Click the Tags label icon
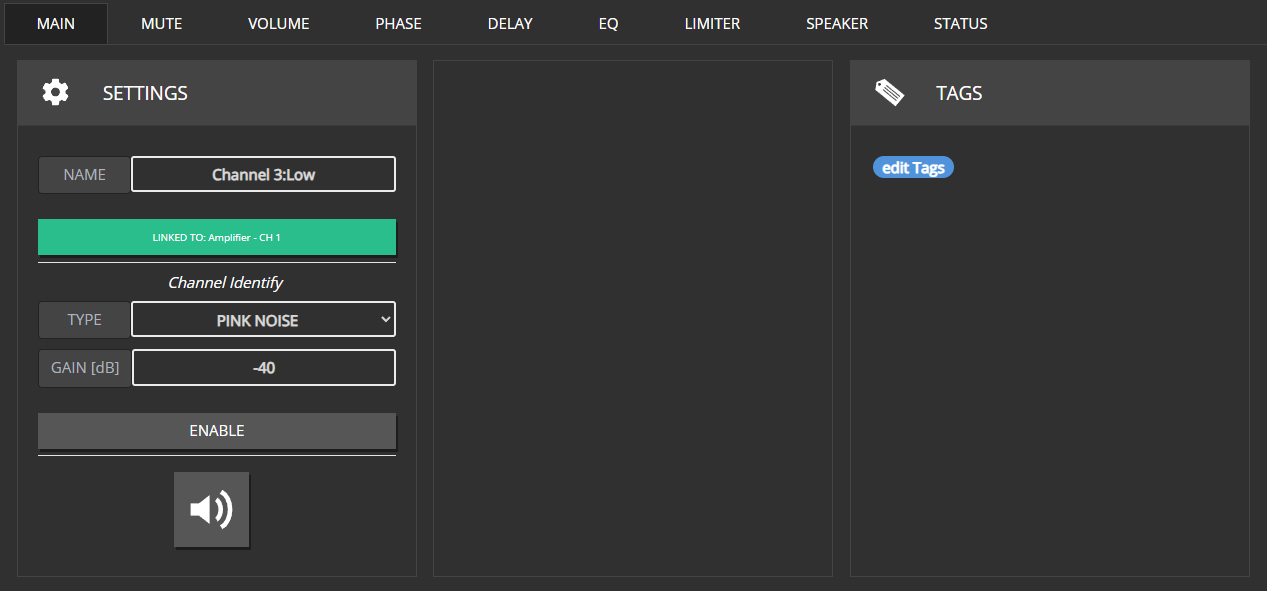Screen dimensions: 1267x591 [x=889, y=93]
